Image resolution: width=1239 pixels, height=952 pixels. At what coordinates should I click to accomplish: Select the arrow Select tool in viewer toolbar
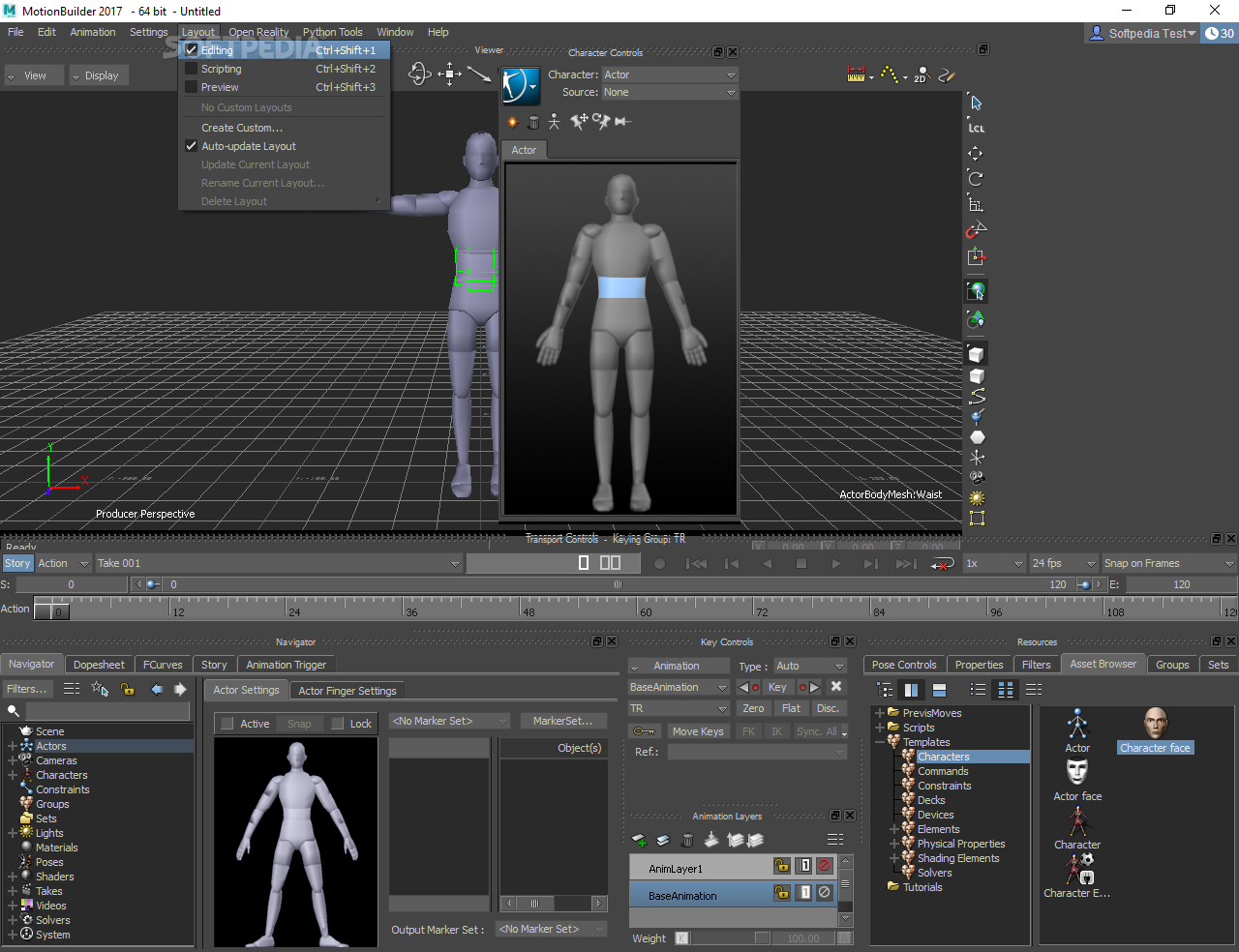[976, 103]
